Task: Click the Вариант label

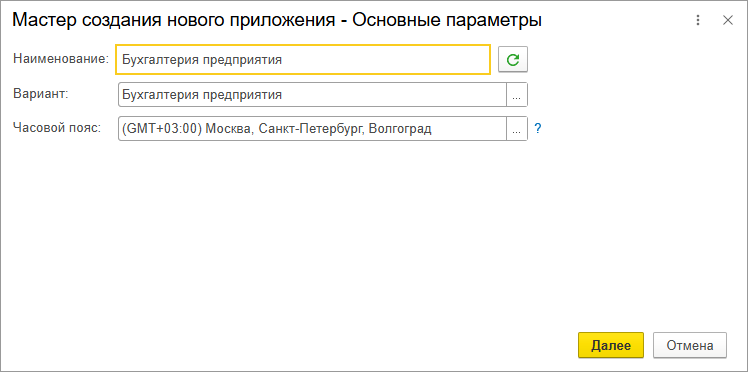Action: pos(41,93)
